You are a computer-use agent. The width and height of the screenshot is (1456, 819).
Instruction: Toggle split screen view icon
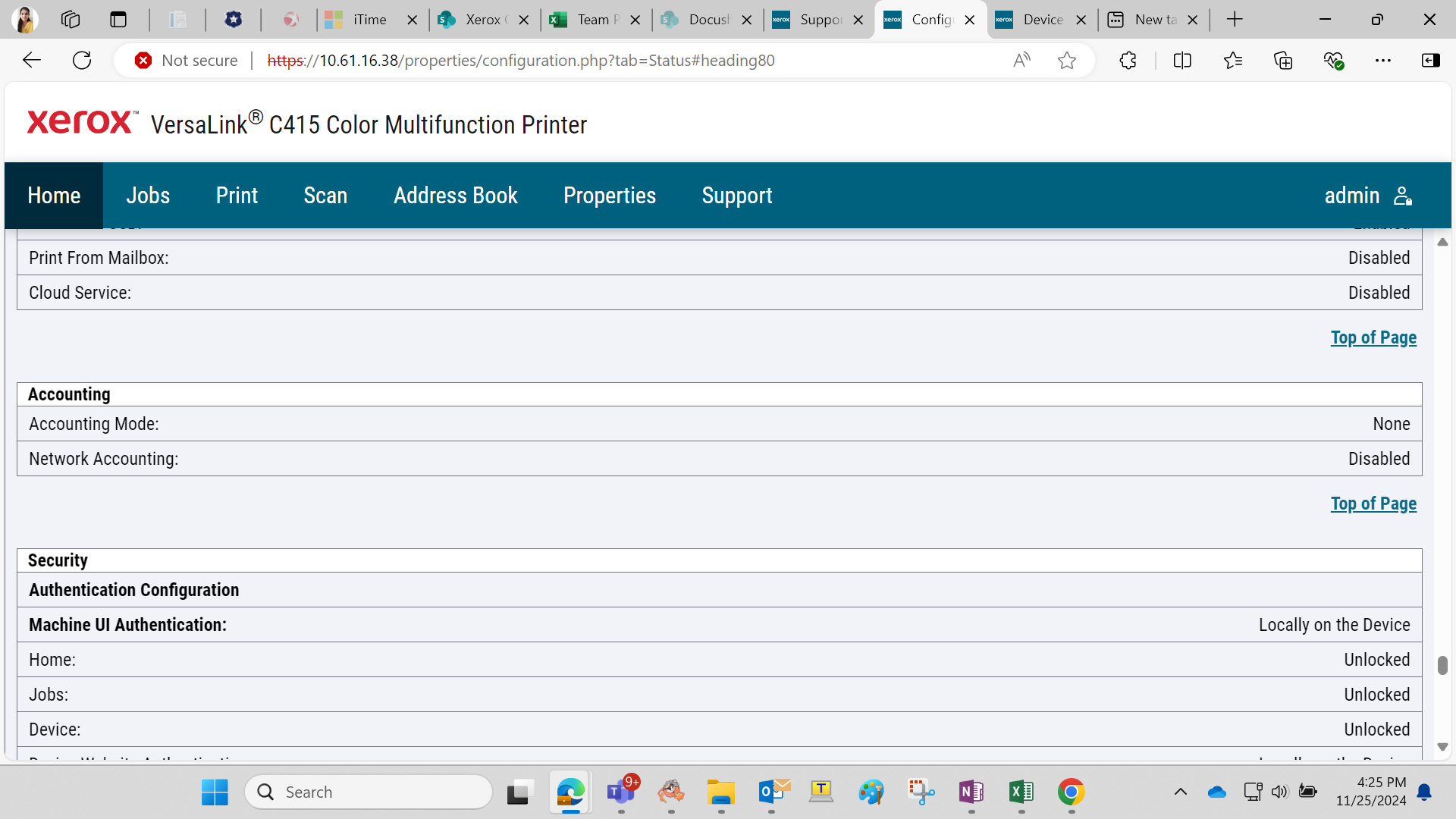(1182, 61)
